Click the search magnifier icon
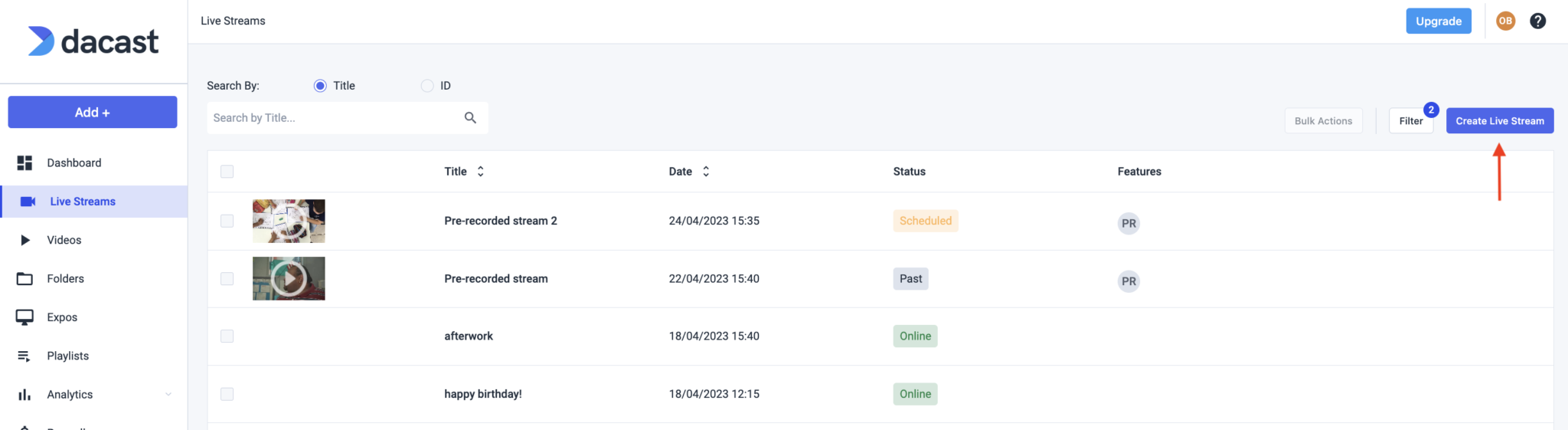 click(470, 117)
